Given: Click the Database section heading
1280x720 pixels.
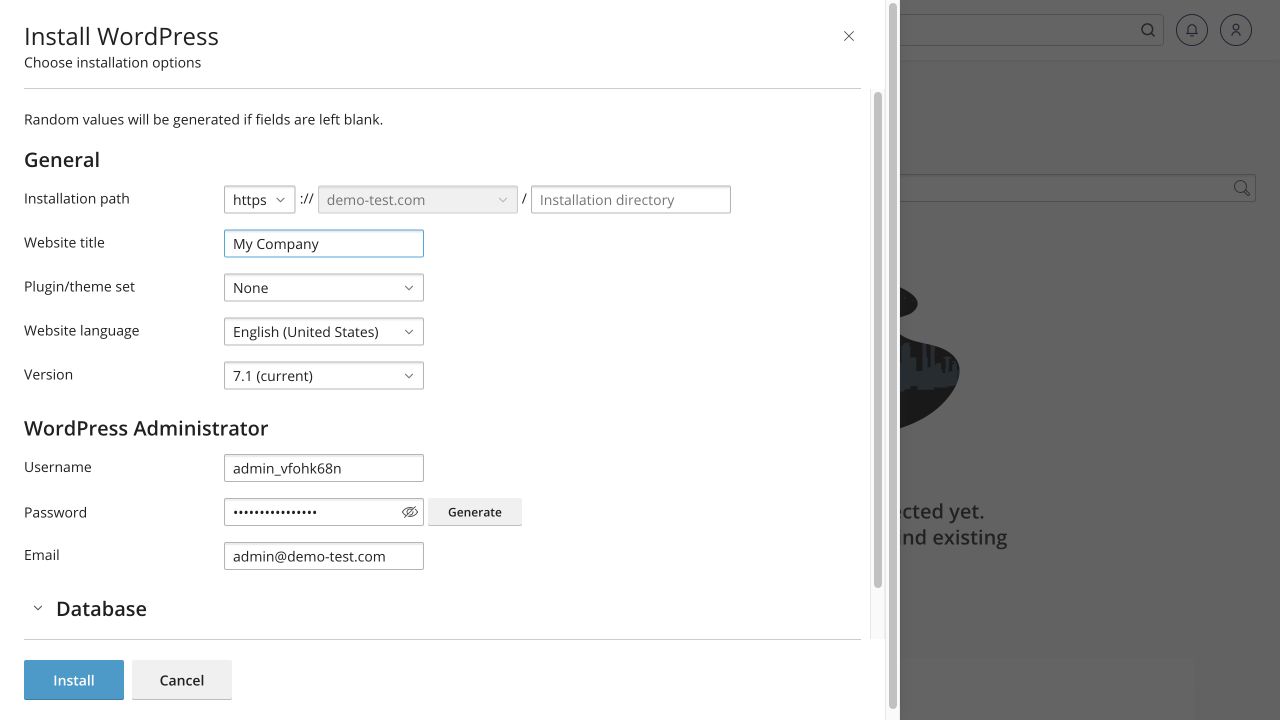Looking at the screenshot, I should click(x=101, y=609).
